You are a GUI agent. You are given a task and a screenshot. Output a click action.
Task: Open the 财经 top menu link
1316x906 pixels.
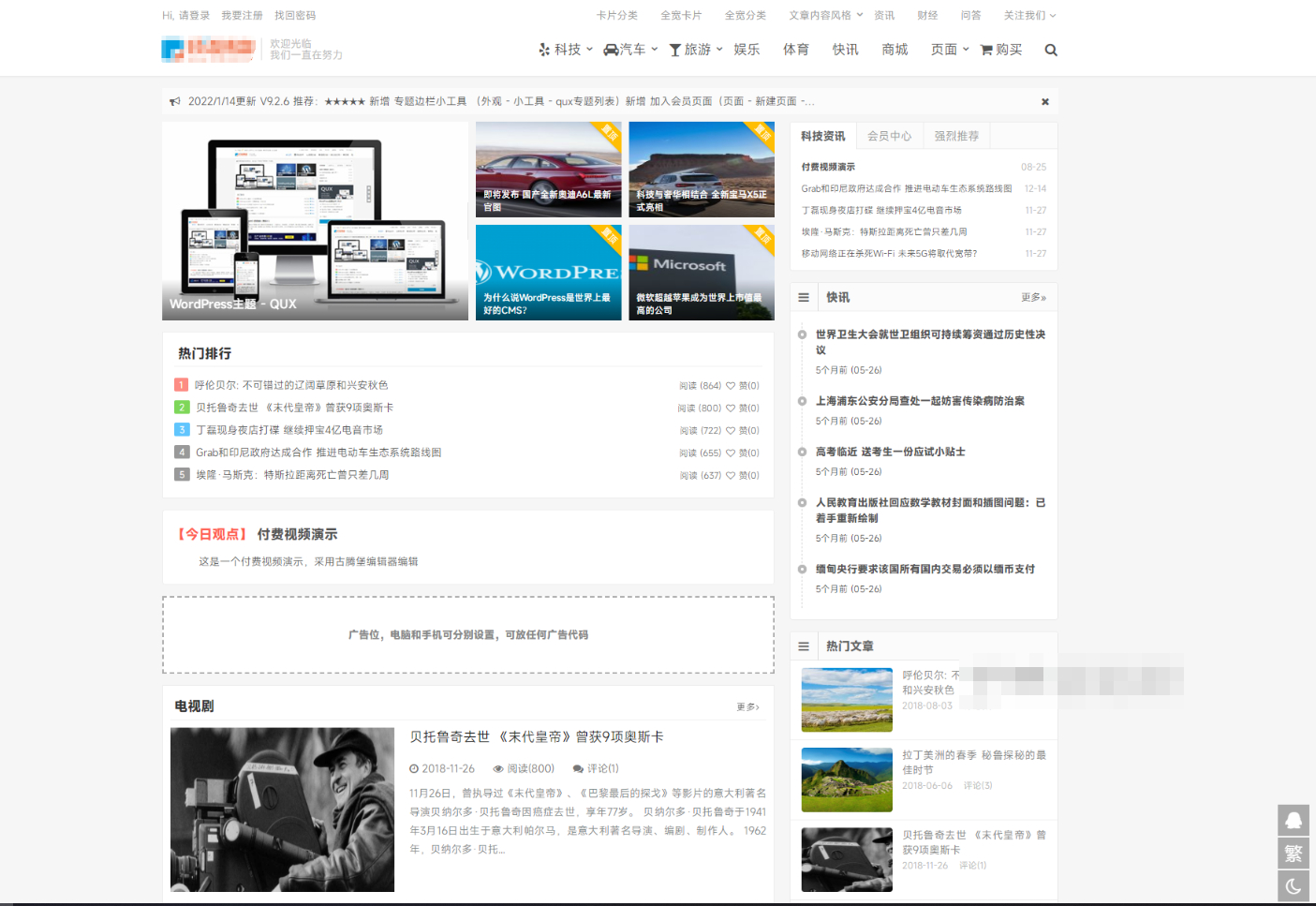927,15
